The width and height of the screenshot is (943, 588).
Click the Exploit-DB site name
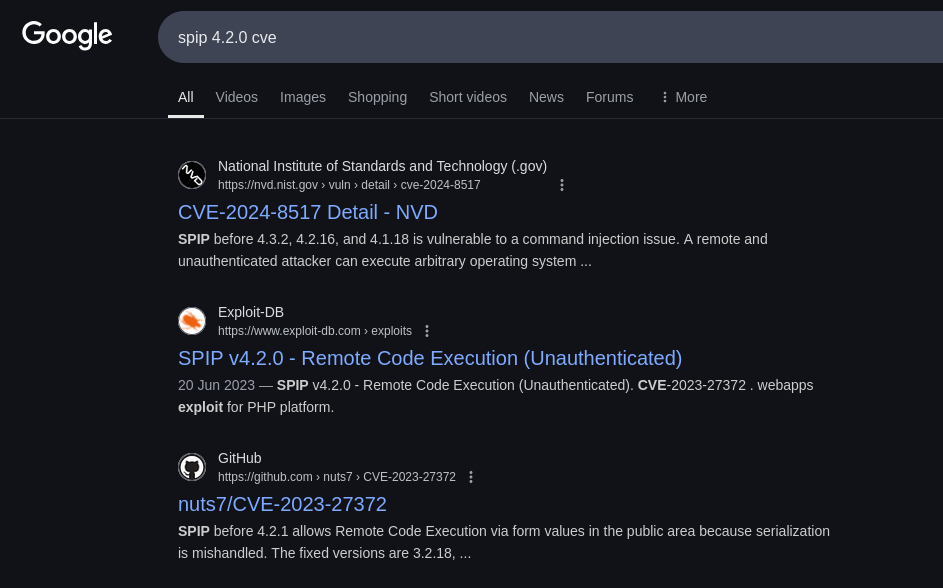[251, 313]
